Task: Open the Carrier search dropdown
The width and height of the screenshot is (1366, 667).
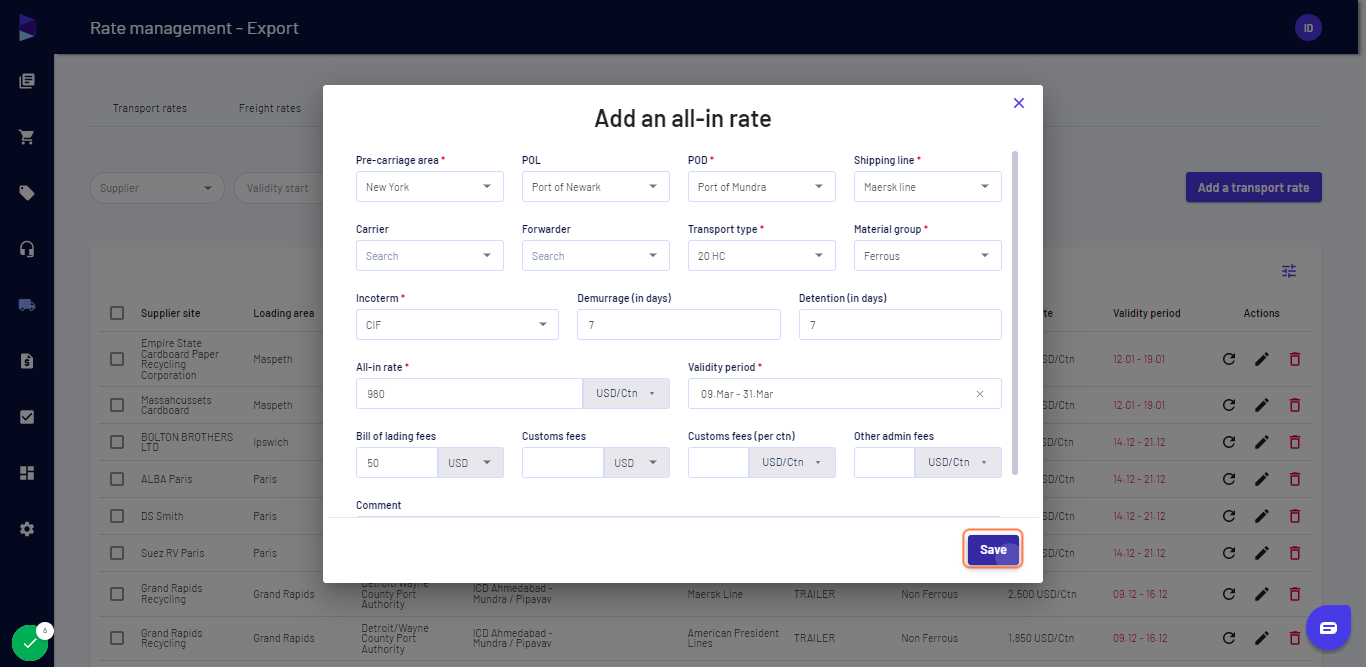Action: coord(430,256)
